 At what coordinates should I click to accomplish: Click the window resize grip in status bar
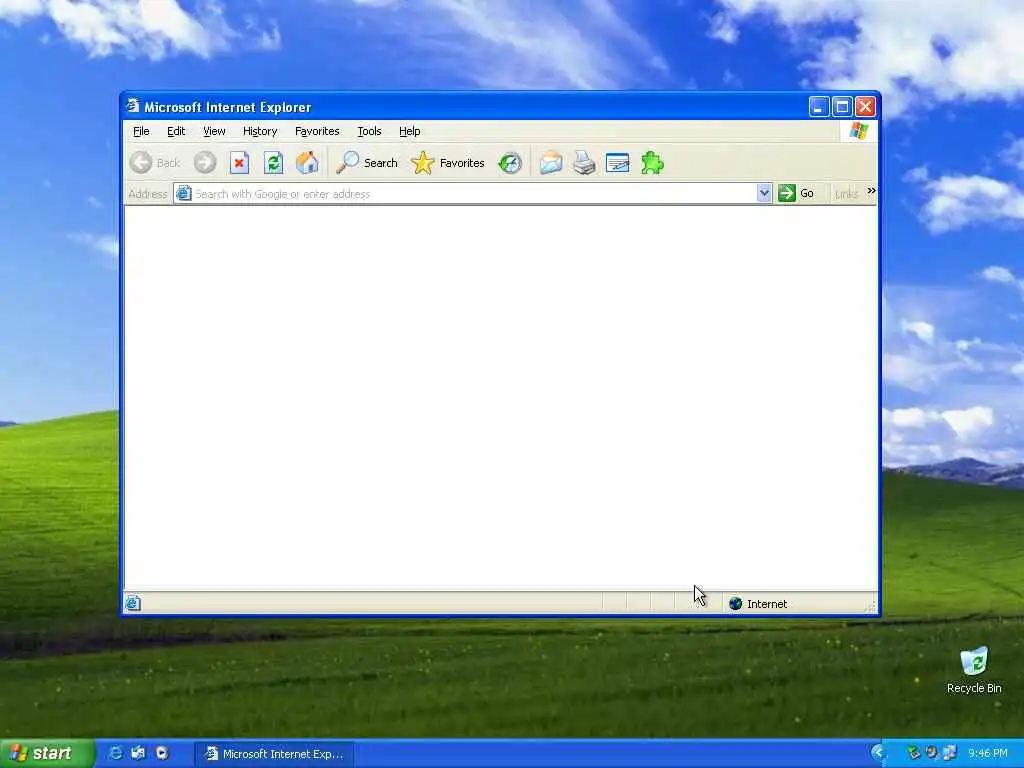point(871,607)
